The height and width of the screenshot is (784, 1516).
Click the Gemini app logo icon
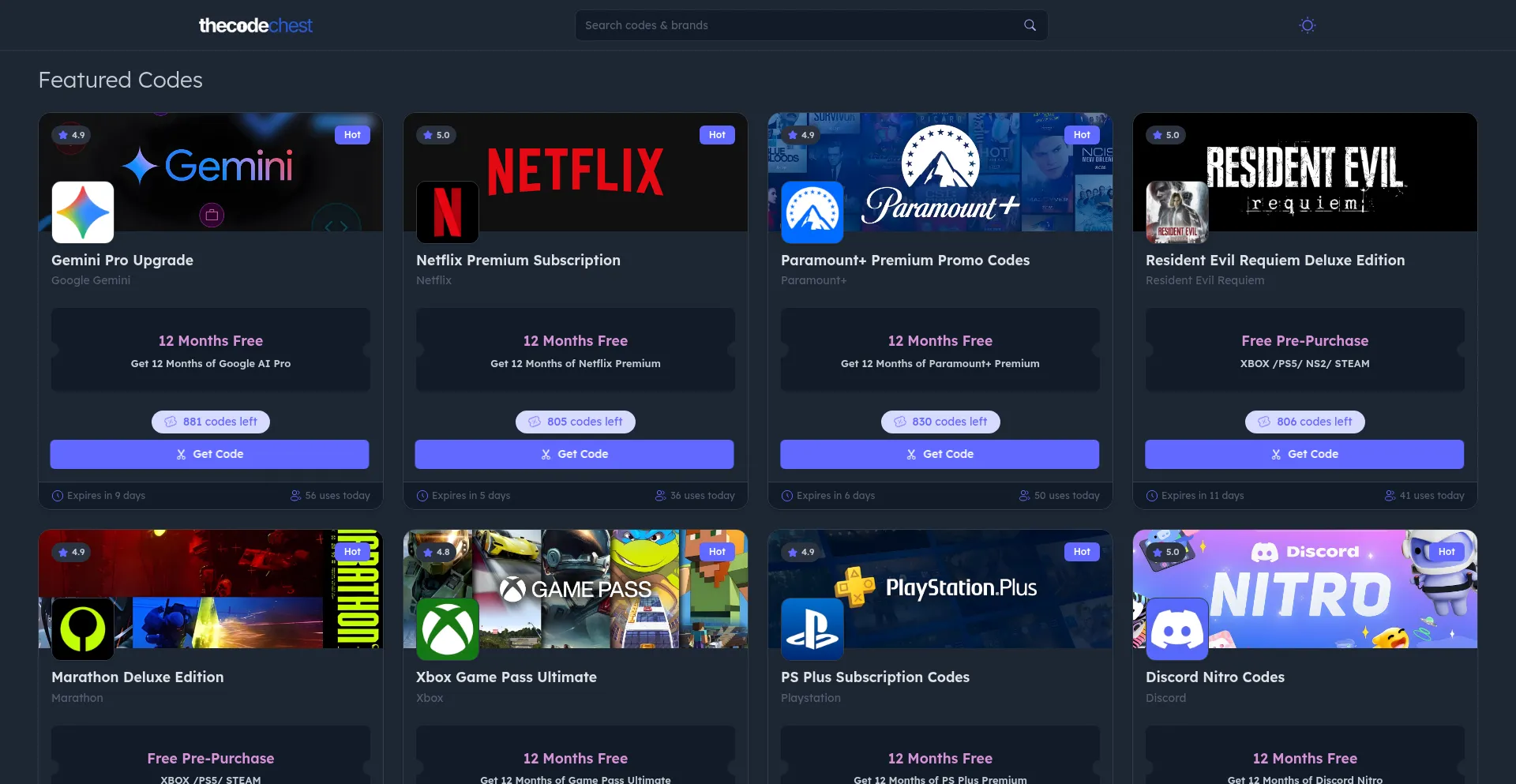point(83,212)
